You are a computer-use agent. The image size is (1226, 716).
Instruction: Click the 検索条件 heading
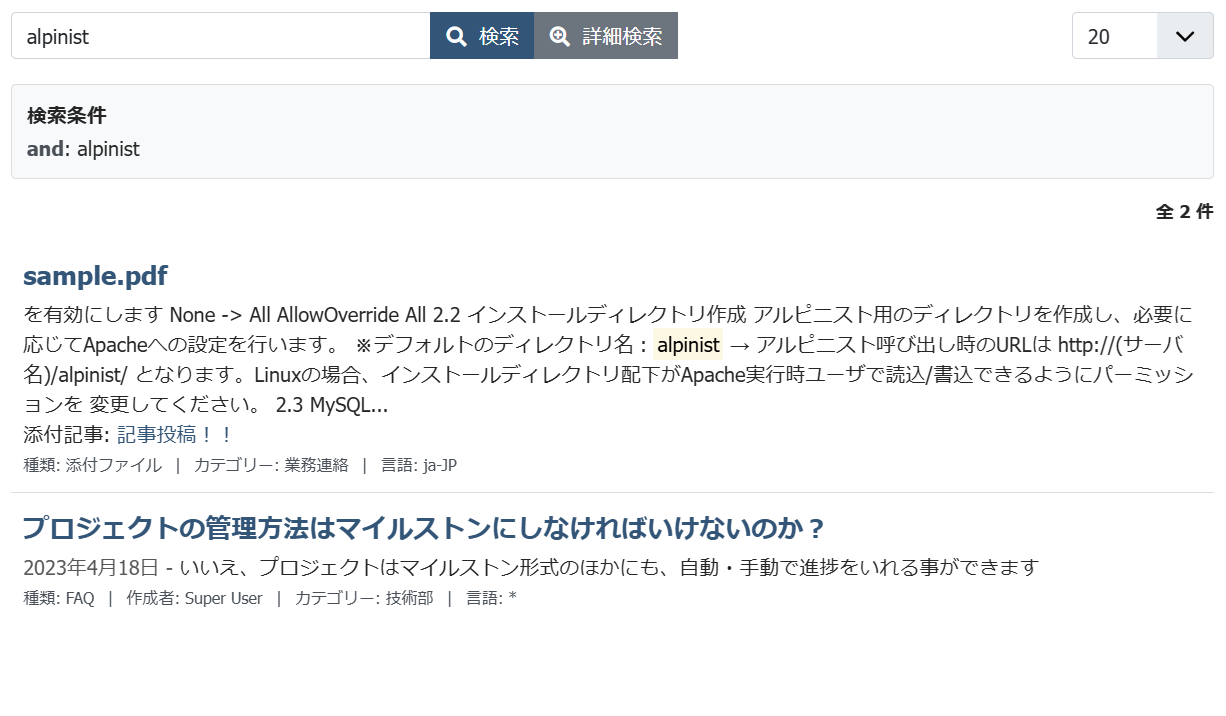(x=67, y=115)
